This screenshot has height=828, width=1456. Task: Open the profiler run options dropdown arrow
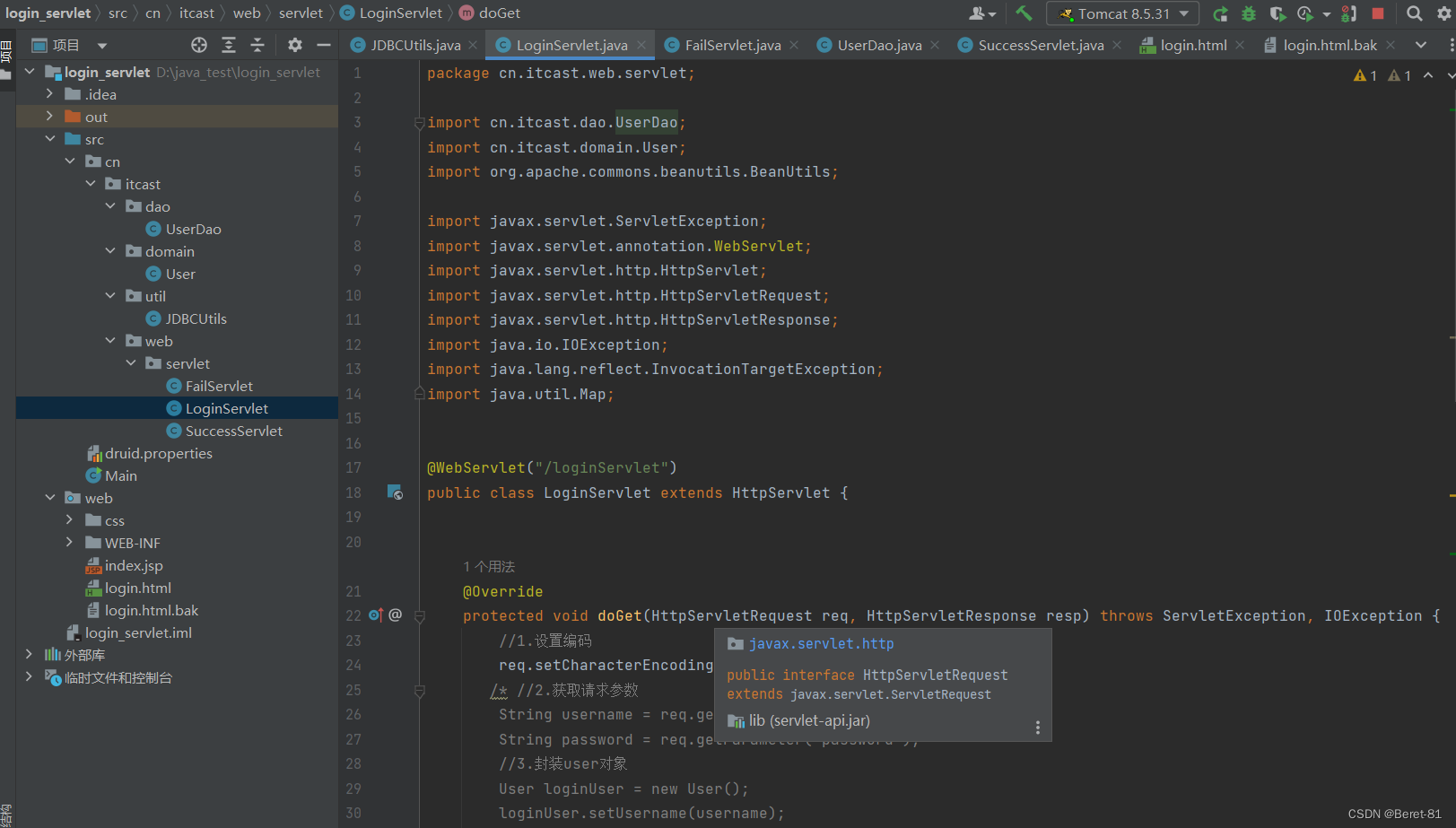(x=1326, y=14)
